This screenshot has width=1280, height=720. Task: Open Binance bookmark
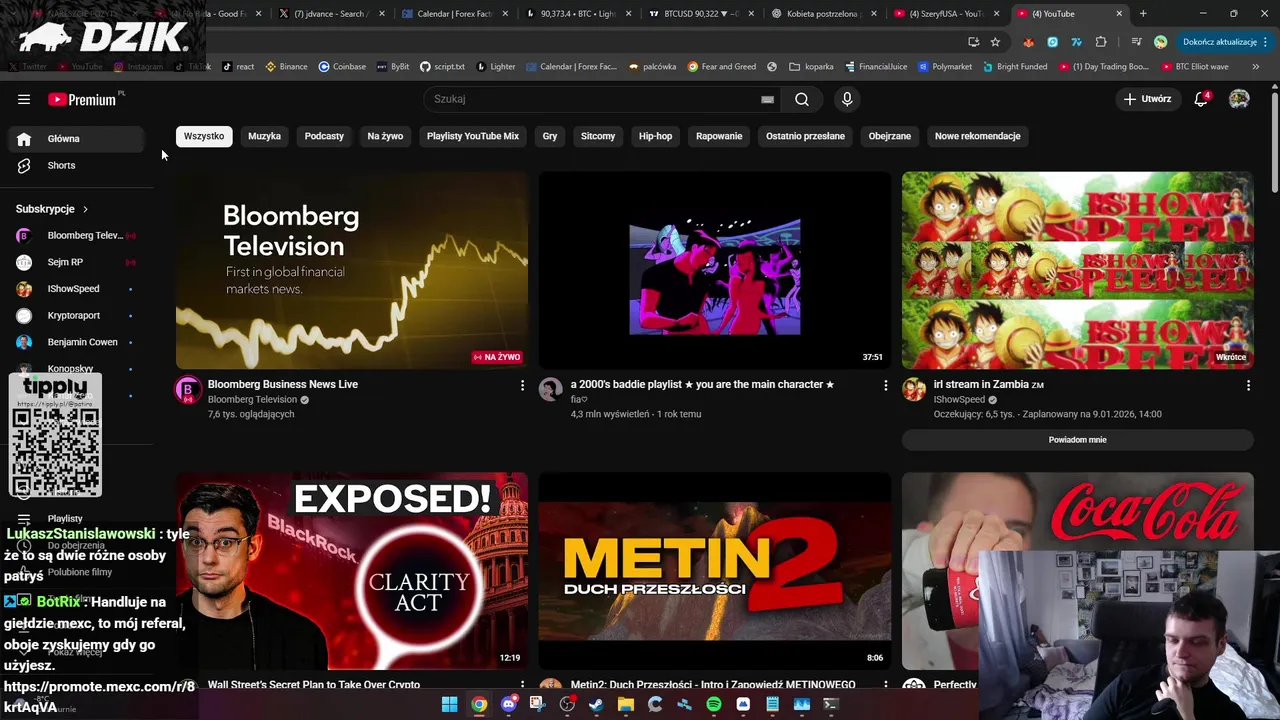[x=286, y=66]
